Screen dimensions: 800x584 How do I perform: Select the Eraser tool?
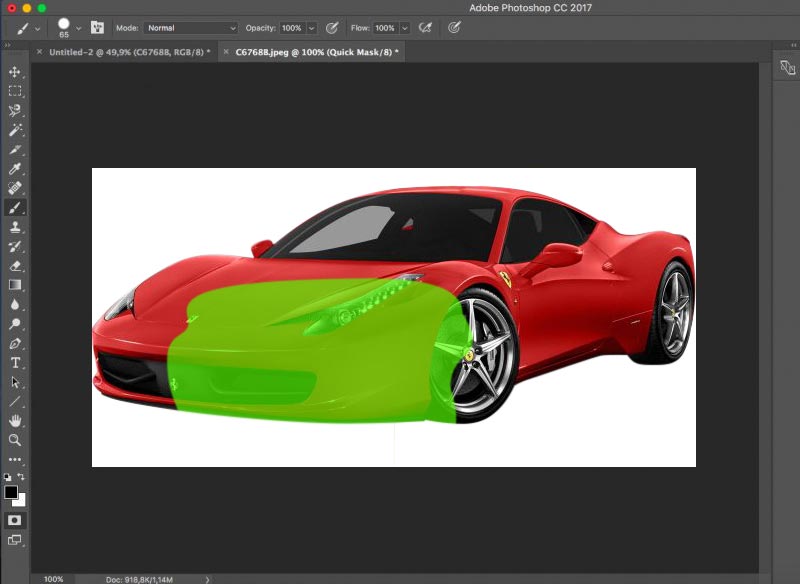click(x=15, y=266)
